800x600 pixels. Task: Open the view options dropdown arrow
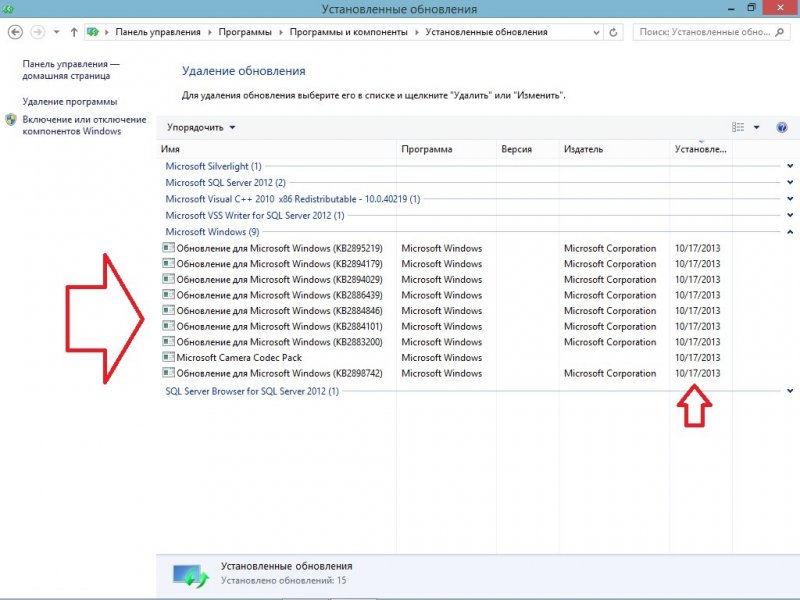(757, 128)
